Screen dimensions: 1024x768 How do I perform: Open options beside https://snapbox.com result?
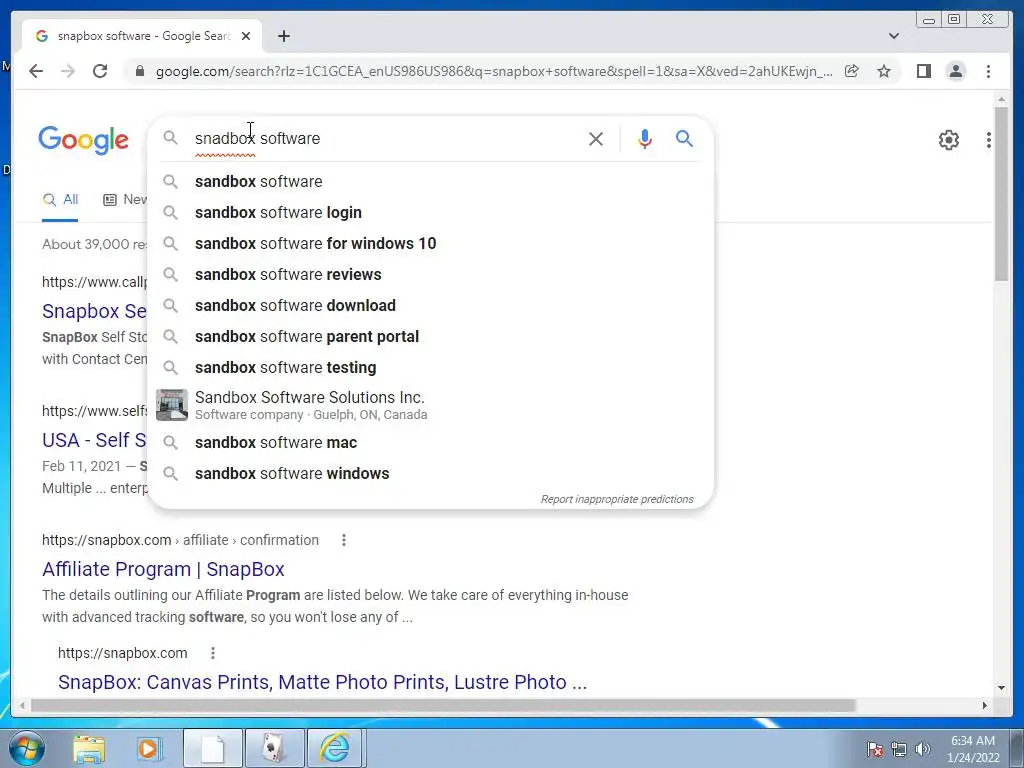(x=212, y=653)
